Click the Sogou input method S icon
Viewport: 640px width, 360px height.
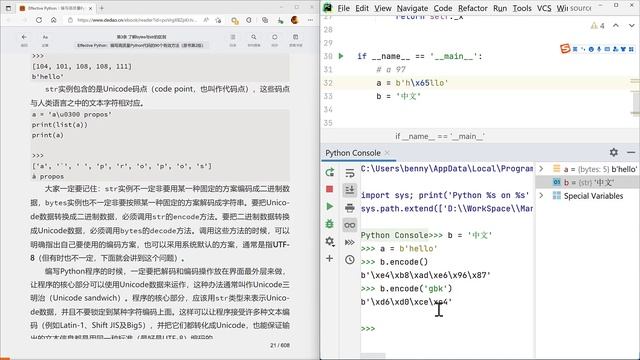[x=565, y=49]
